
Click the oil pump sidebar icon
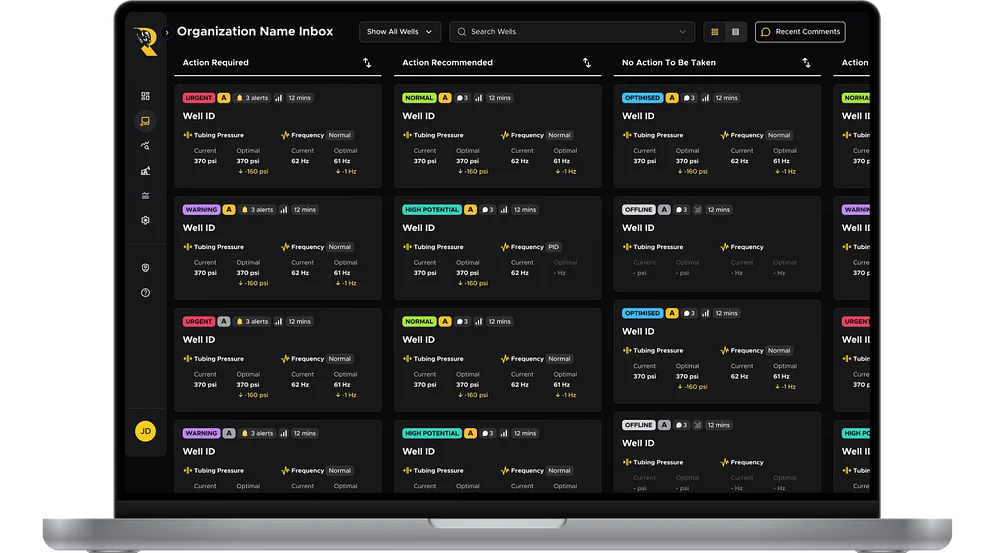[145, 171]
